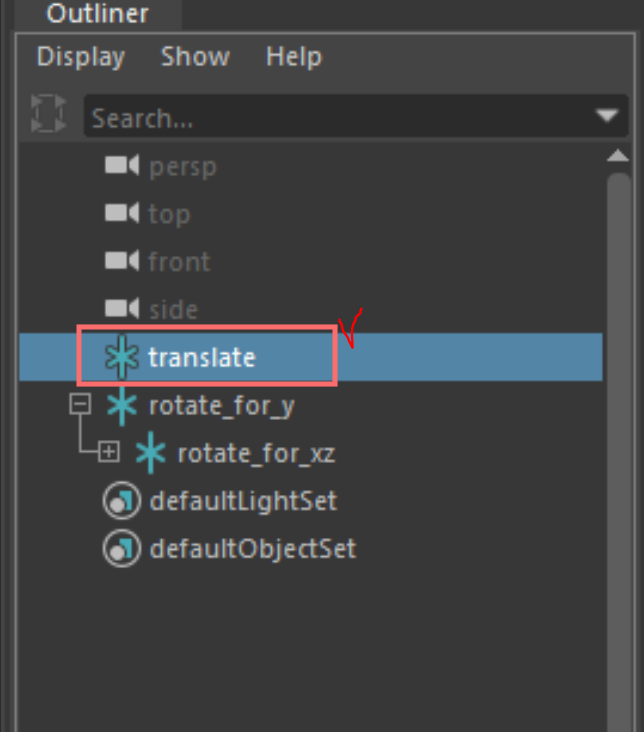The image size is (644, 732).
Task: Open the Show menu
Action: click(195, 57)
